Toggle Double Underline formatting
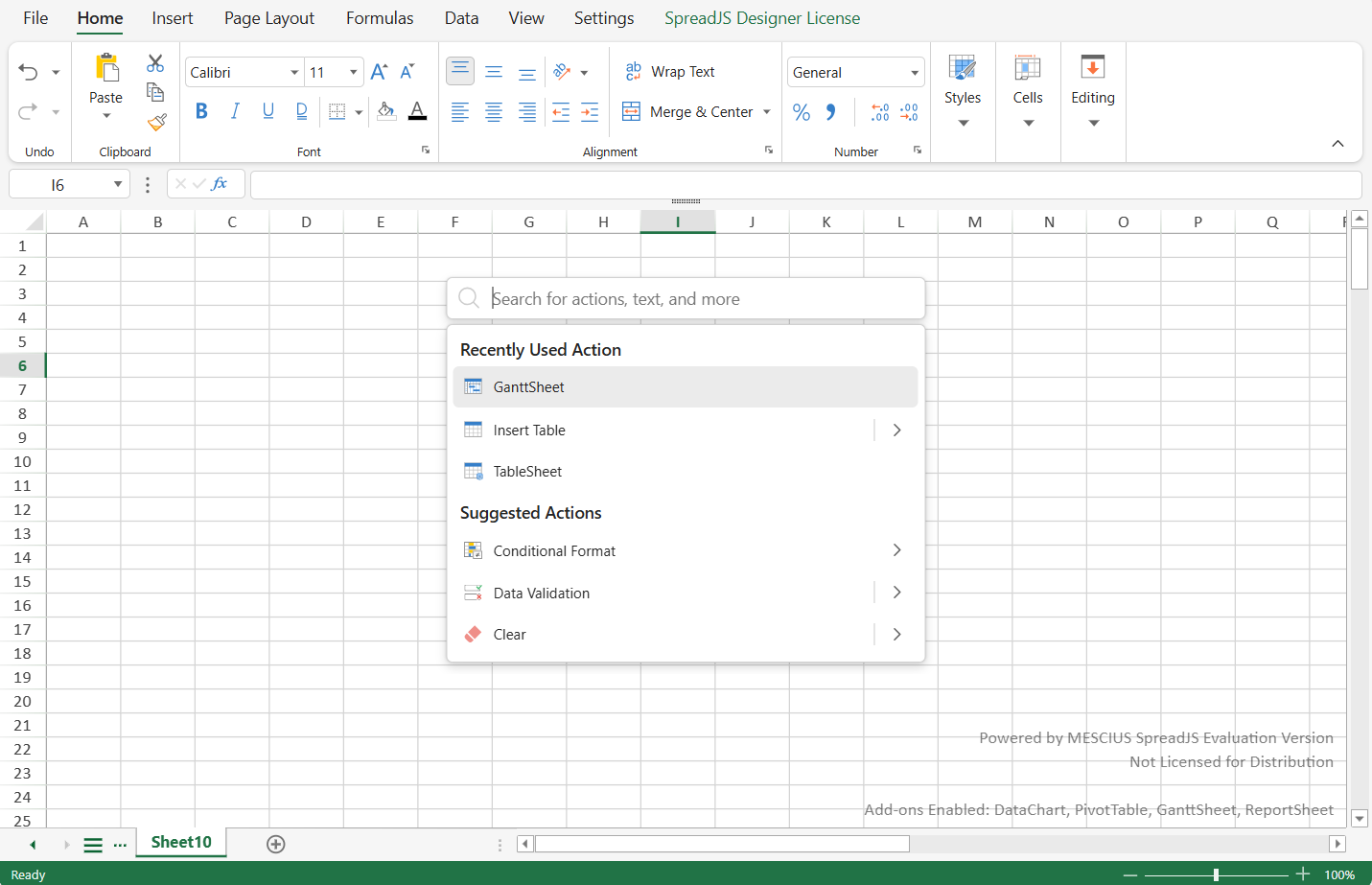Screen dimensions: 1372x885 pos(302,111)
